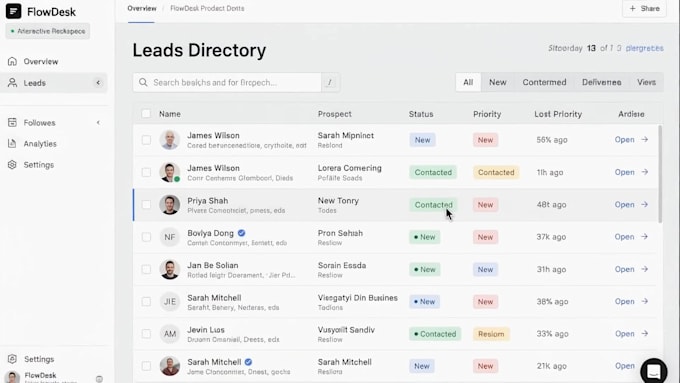Click the Vusyoilt Sandiv prospect
The width and height of the screenshot is (680, 383).
point(346,330)
